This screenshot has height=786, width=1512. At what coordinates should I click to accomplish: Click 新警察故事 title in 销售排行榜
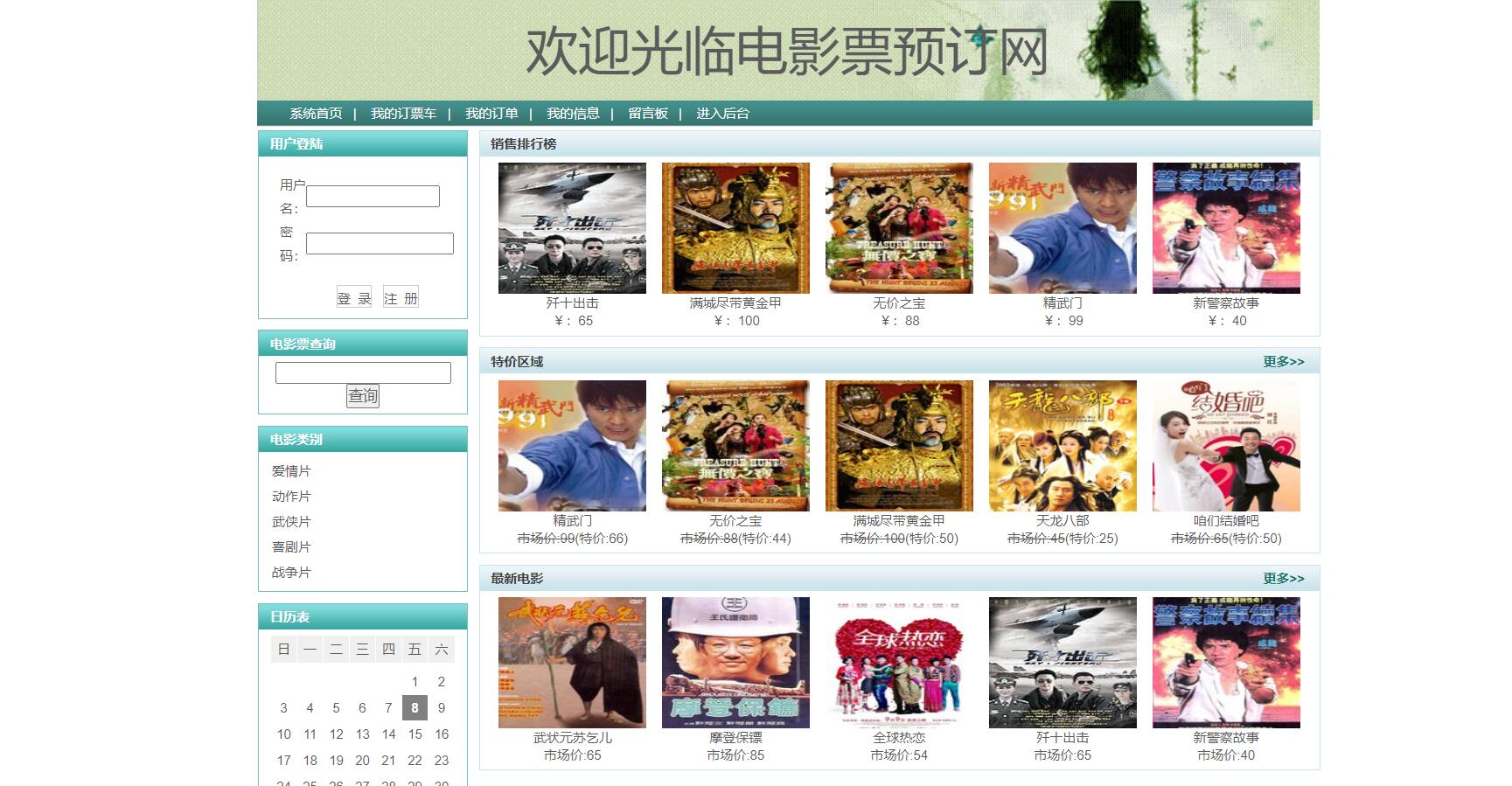coord(1226,303)
